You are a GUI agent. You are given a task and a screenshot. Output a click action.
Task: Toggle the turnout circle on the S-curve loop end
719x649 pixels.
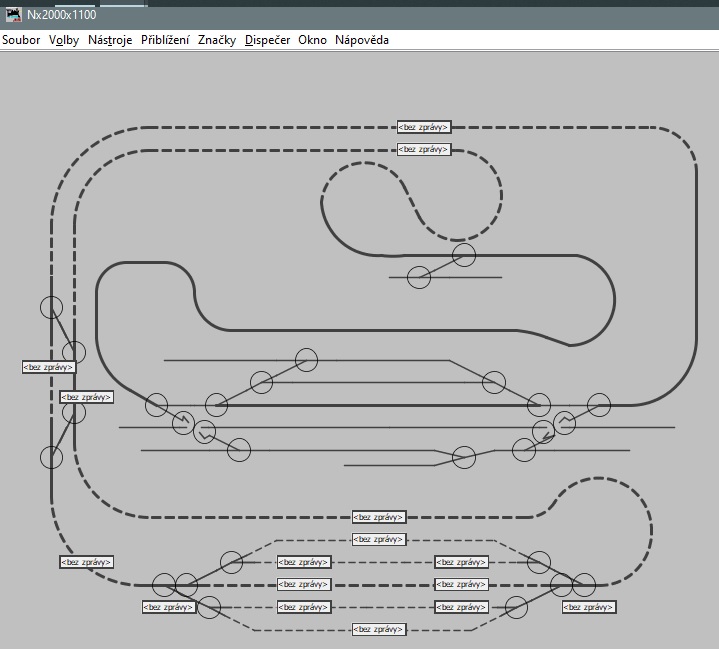coord(464,255)
